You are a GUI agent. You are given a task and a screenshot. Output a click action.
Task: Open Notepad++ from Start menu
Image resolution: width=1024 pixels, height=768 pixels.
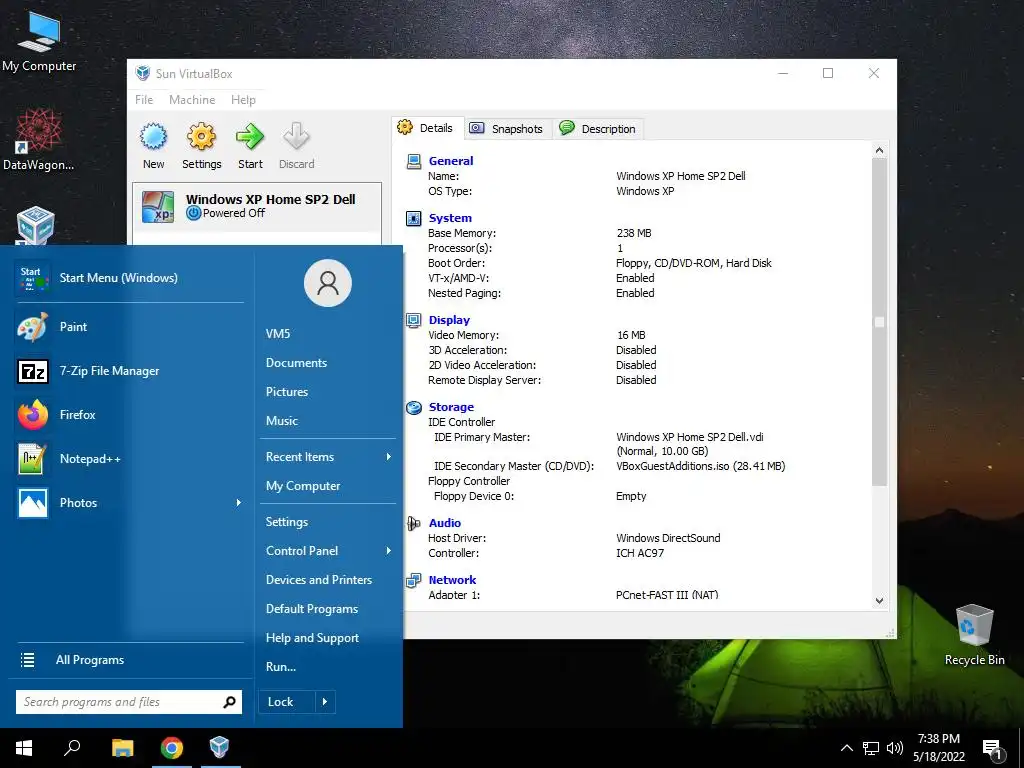coord(130,458)
